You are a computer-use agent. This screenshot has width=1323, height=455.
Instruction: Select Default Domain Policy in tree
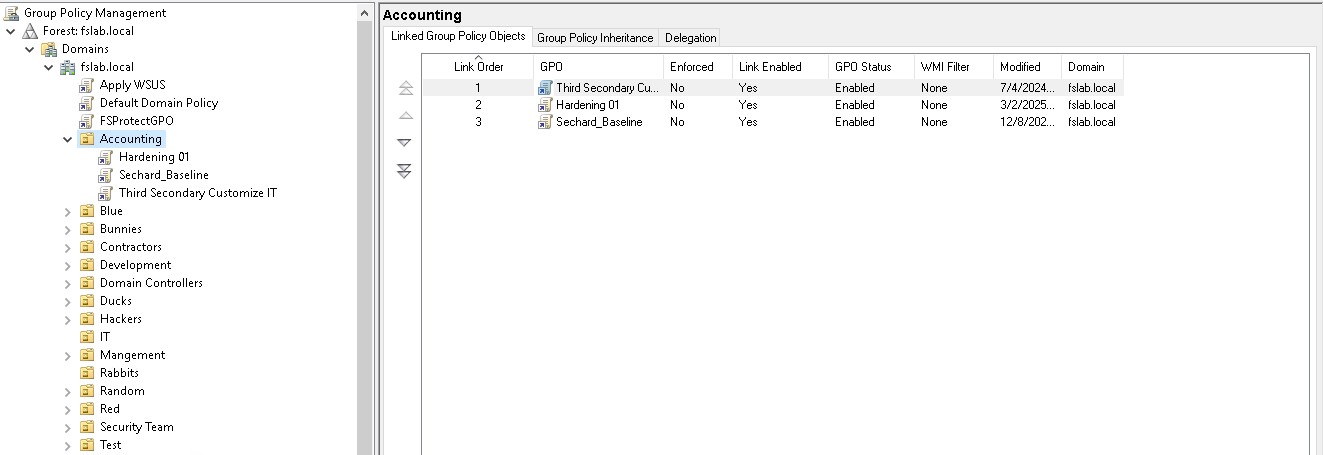(158, 103)
